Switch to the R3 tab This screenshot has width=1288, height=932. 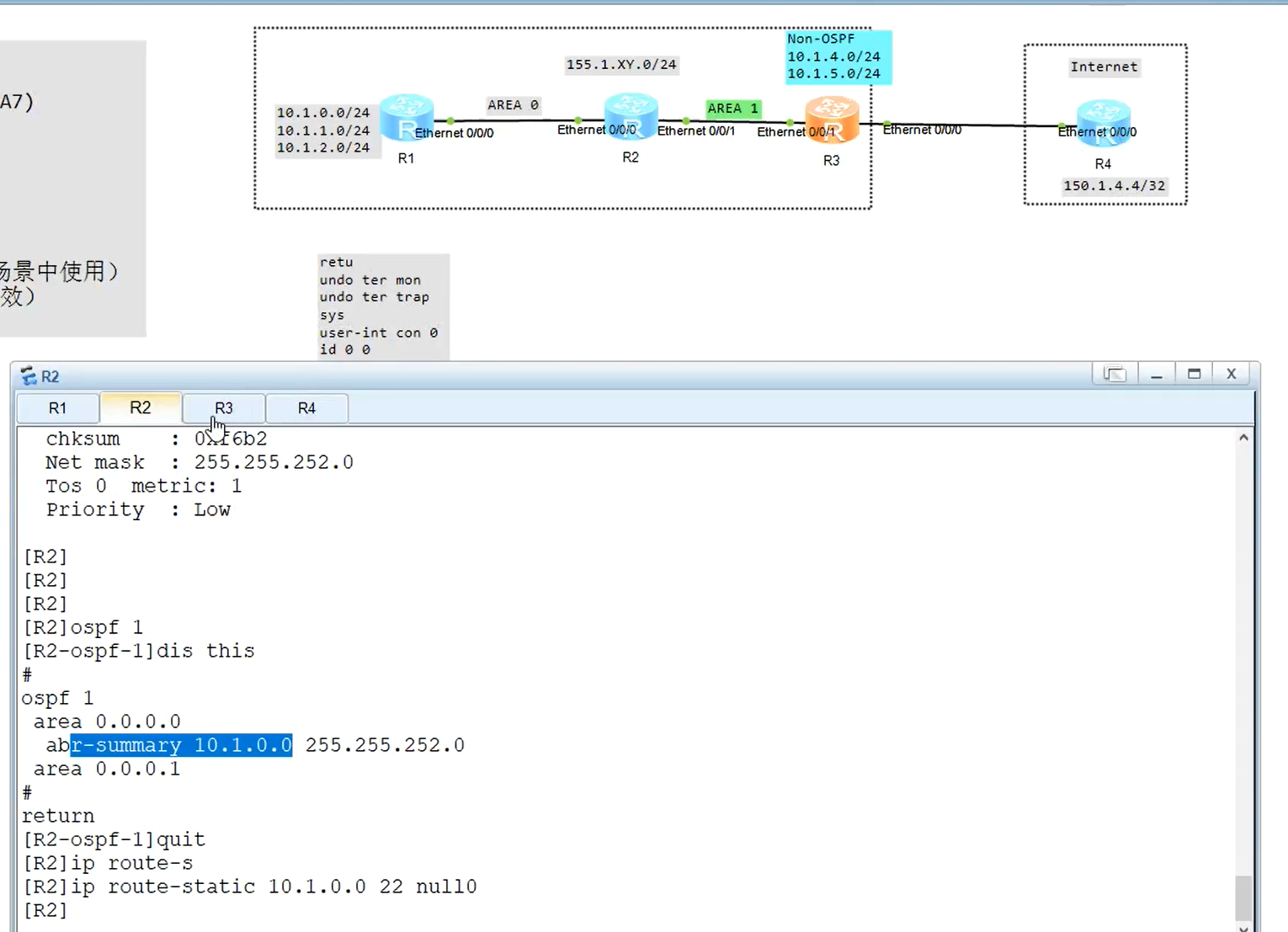(x=222, y=407)
